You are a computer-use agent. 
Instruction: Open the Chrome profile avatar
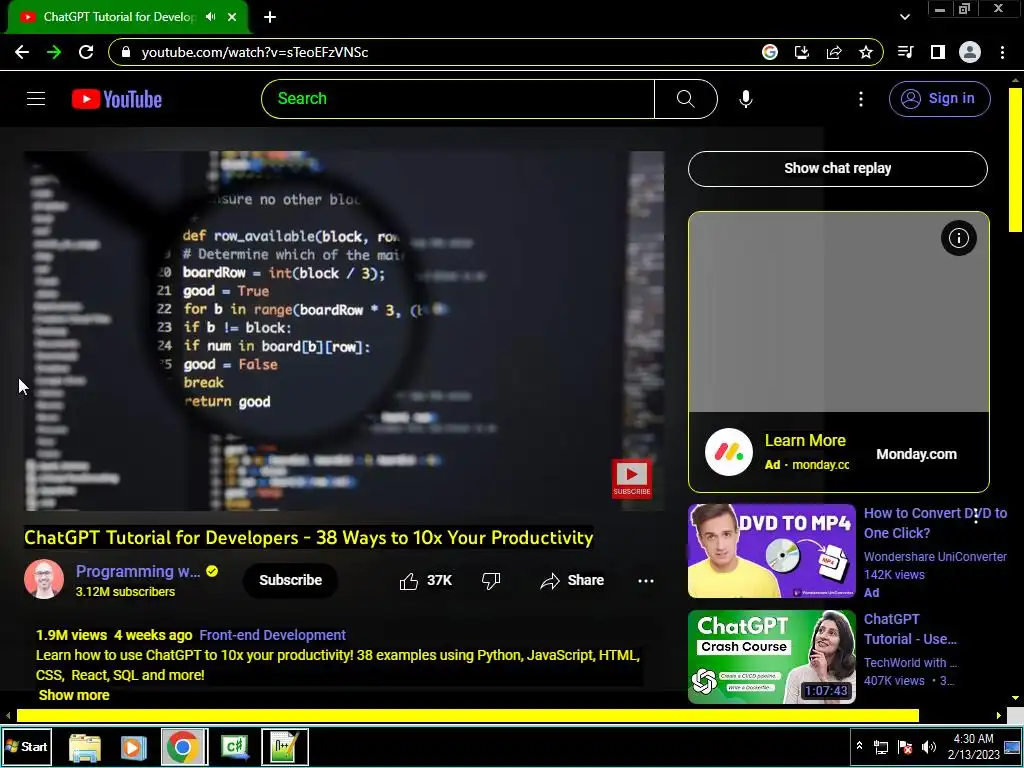(970, 52)
